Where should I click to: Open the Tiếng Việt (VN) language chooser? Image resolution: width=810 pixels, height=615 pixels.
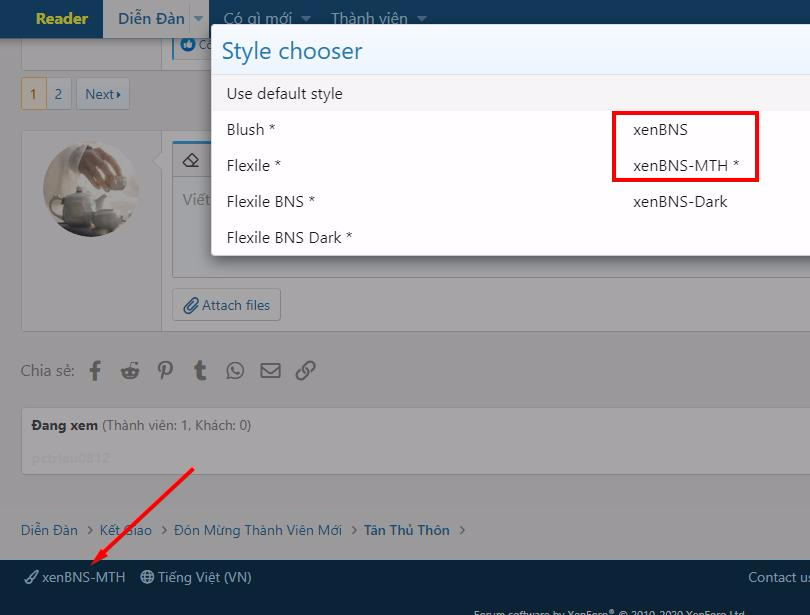[196, 577]
